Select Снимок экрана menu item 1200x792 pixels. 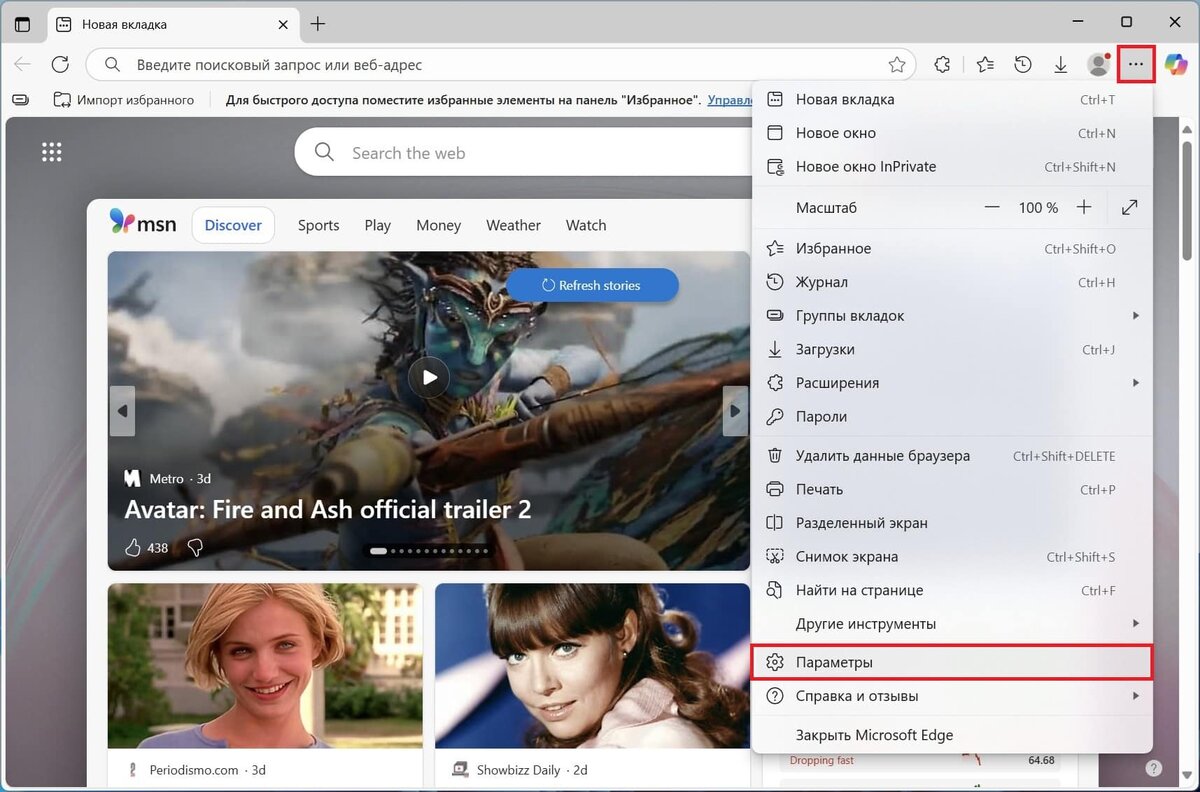952,556
